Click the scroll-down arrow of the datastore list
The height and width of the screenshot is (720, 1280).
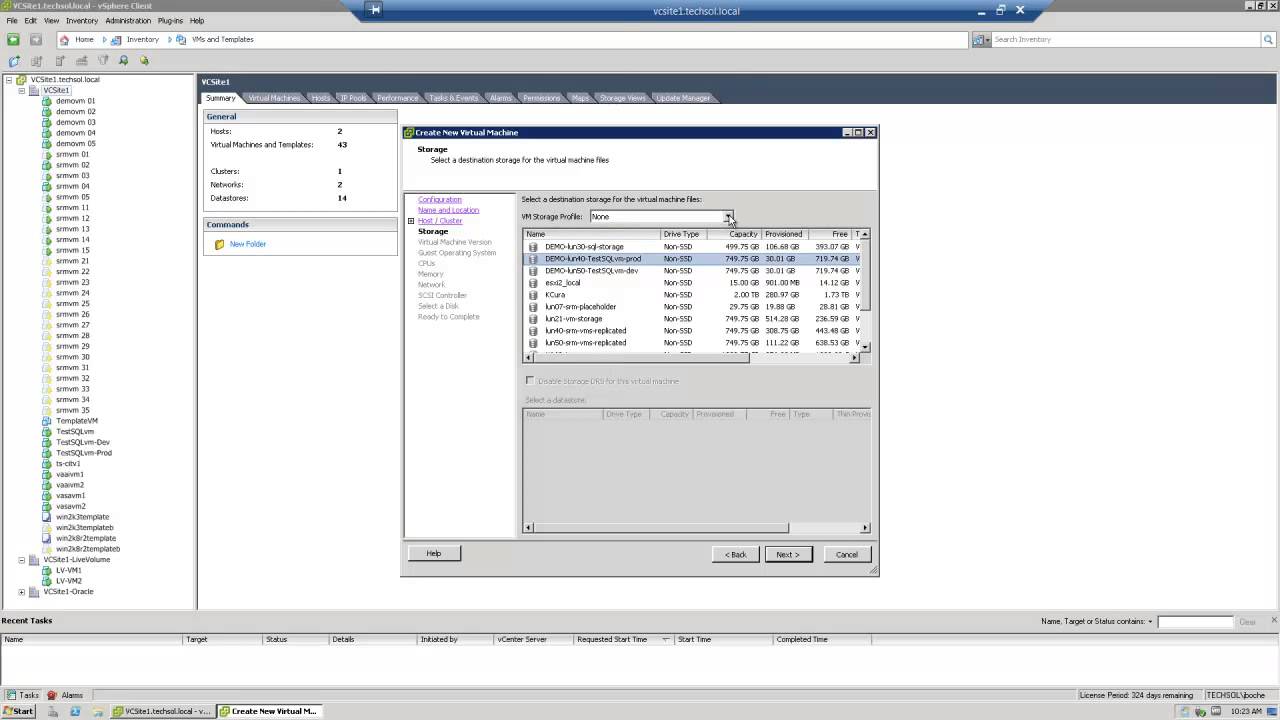pos(865,346)
